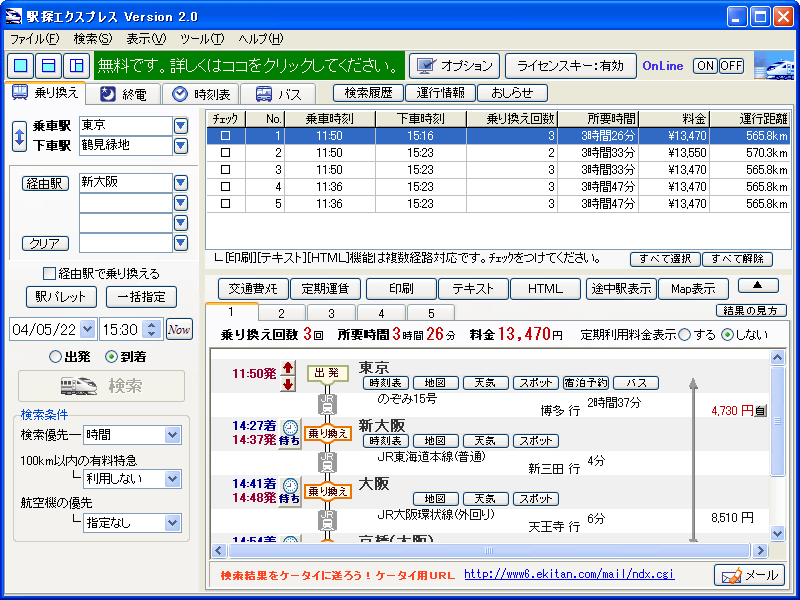
Task: Select the 出発 radio button
Action: click(55, 357)
